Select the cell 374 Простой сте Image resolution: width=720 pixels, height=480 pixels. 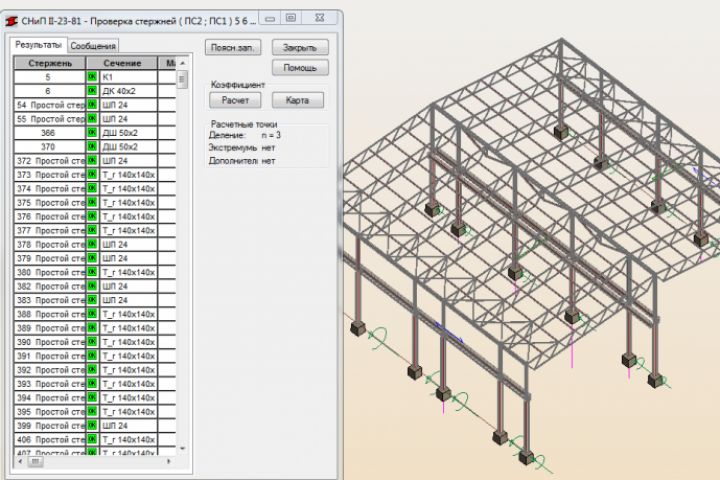point(50,188)
